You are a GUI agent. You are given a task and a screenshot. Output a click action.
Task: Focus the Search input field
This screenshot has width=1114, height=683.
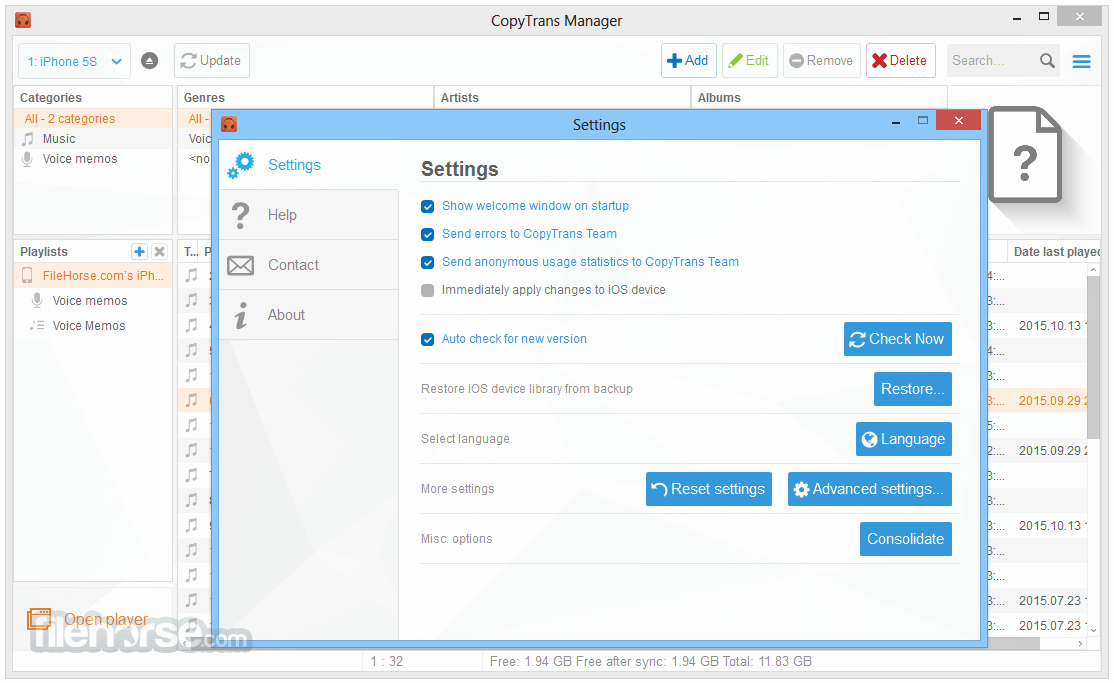(x=992, y=61)
